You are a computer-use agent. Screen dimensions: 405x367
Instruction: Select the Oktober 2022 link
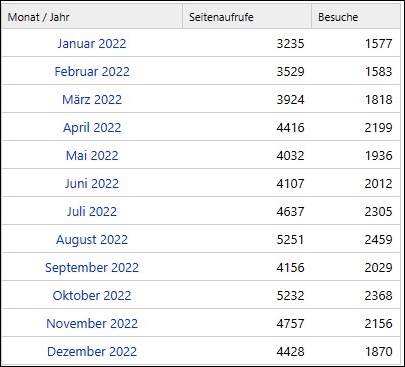click(92, 295)
